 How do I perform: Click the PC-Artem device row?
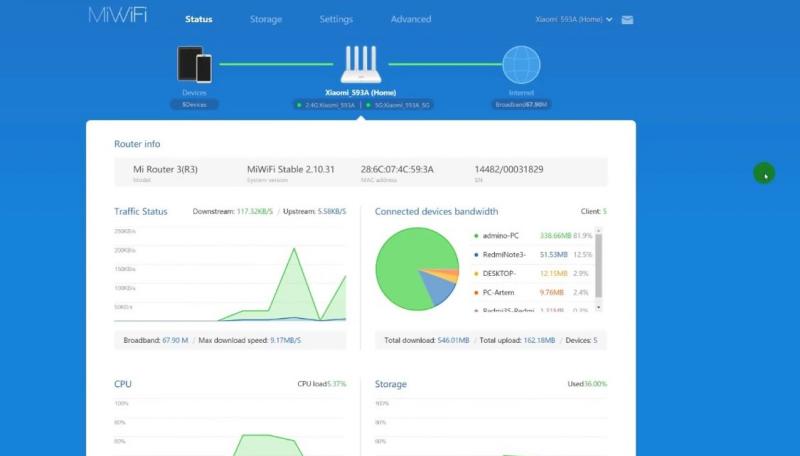coord(533,292)
